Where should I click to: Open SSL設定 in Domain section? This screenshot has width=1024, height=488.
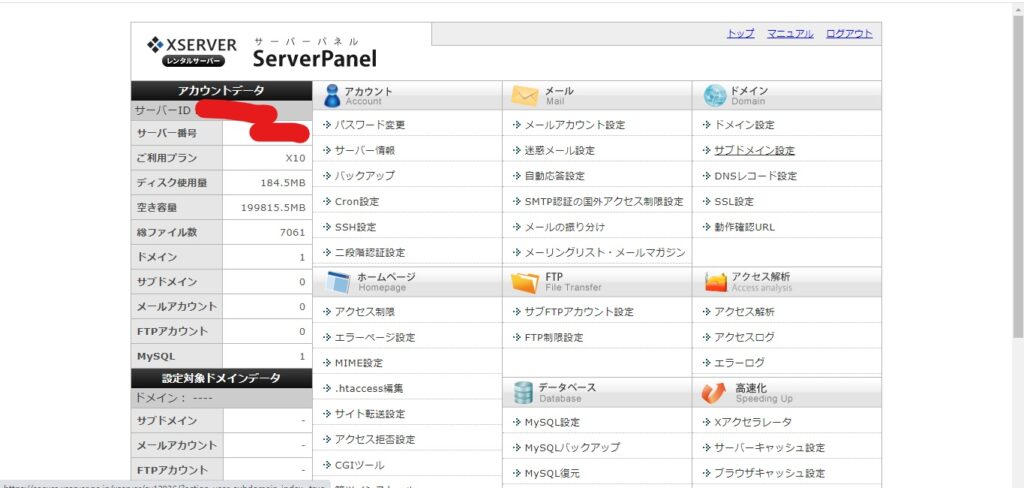734,202
